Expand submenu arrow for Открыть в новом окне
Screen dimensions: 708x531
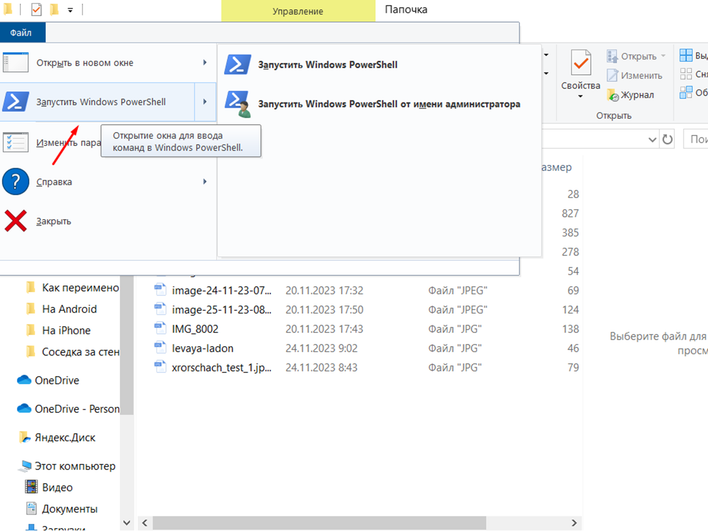(205, 63)
